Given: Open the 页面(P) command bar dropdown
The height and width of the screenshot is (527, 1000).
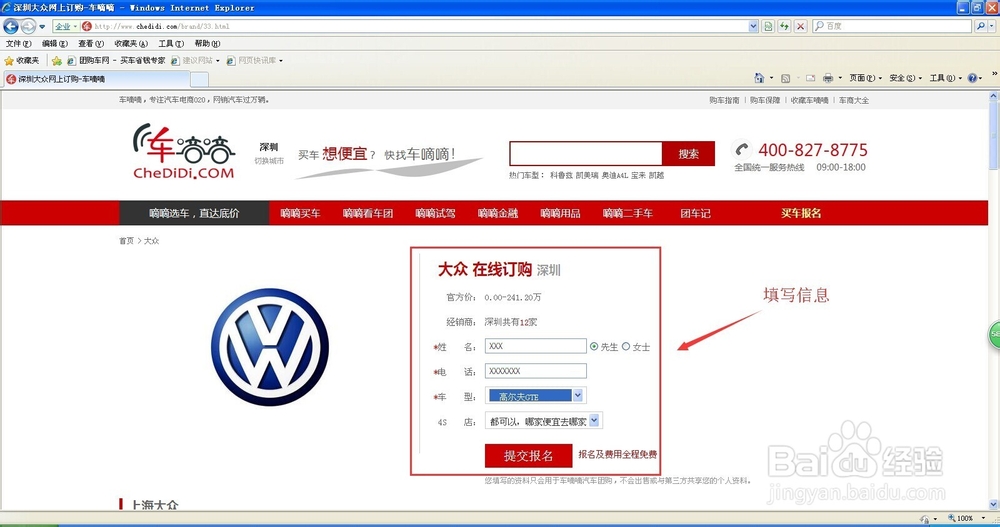Looking at the screenshot, I should (x=865, y=78).
